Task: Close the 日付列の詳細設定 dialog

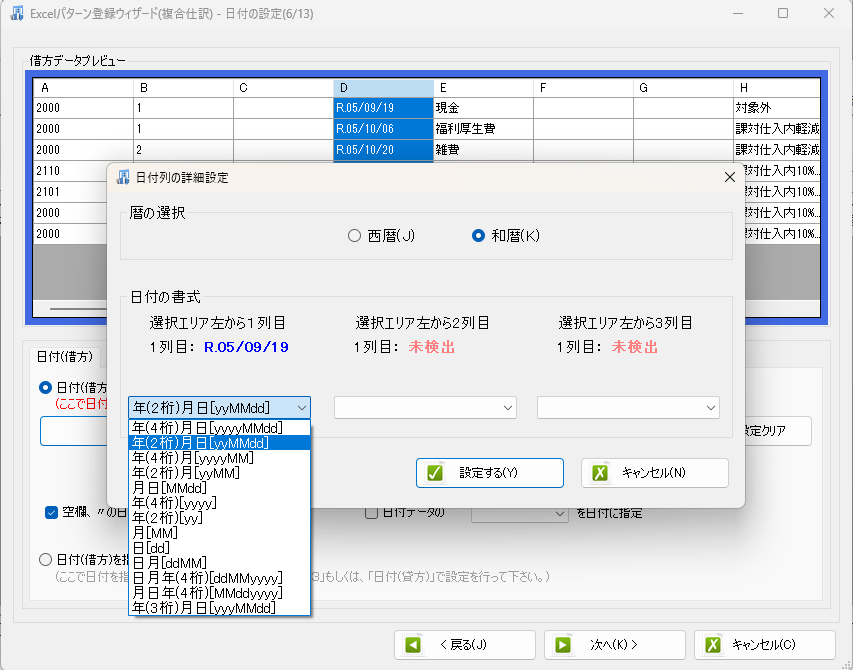Action: [729, 177]
